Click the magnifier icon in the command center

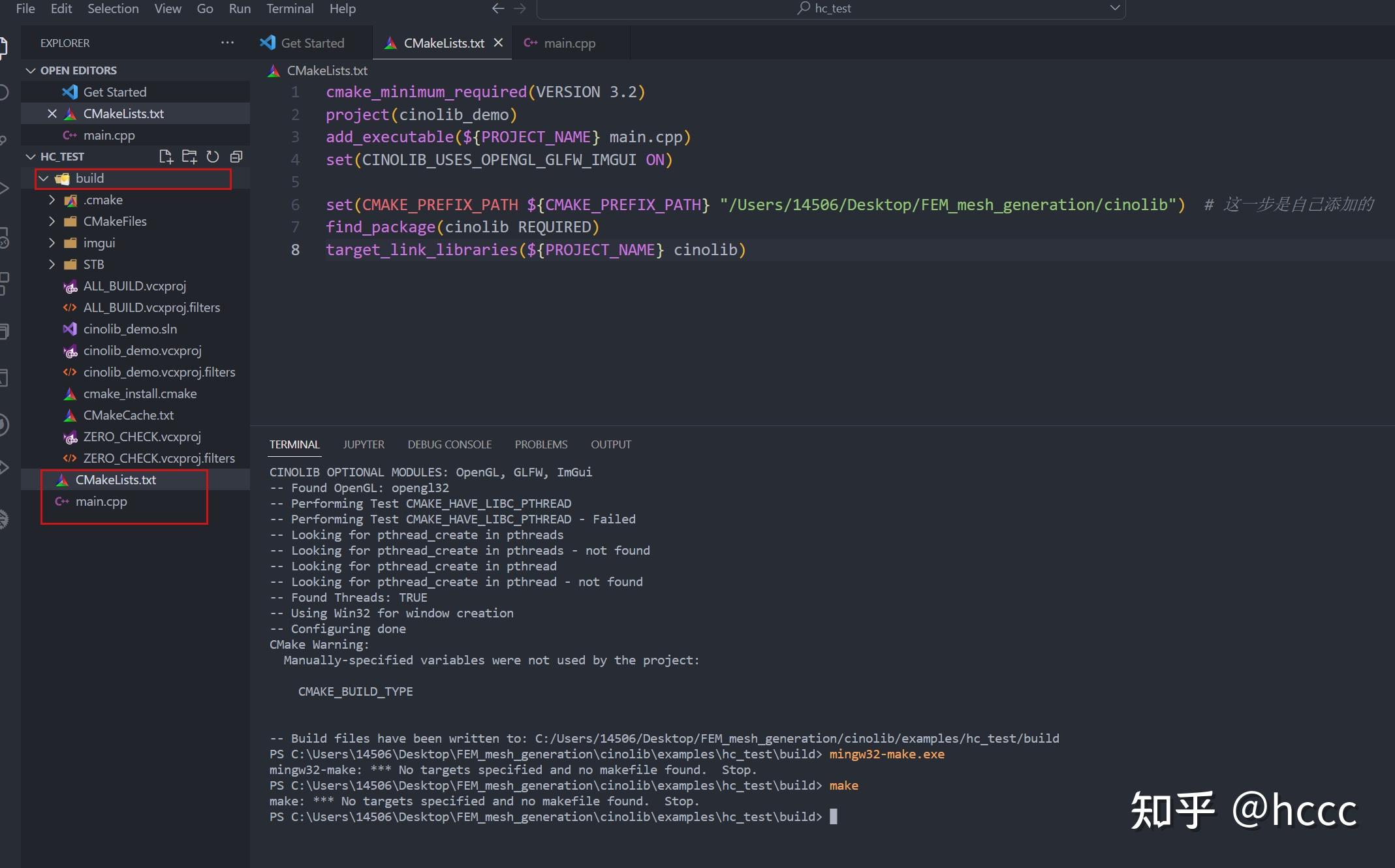803,8
